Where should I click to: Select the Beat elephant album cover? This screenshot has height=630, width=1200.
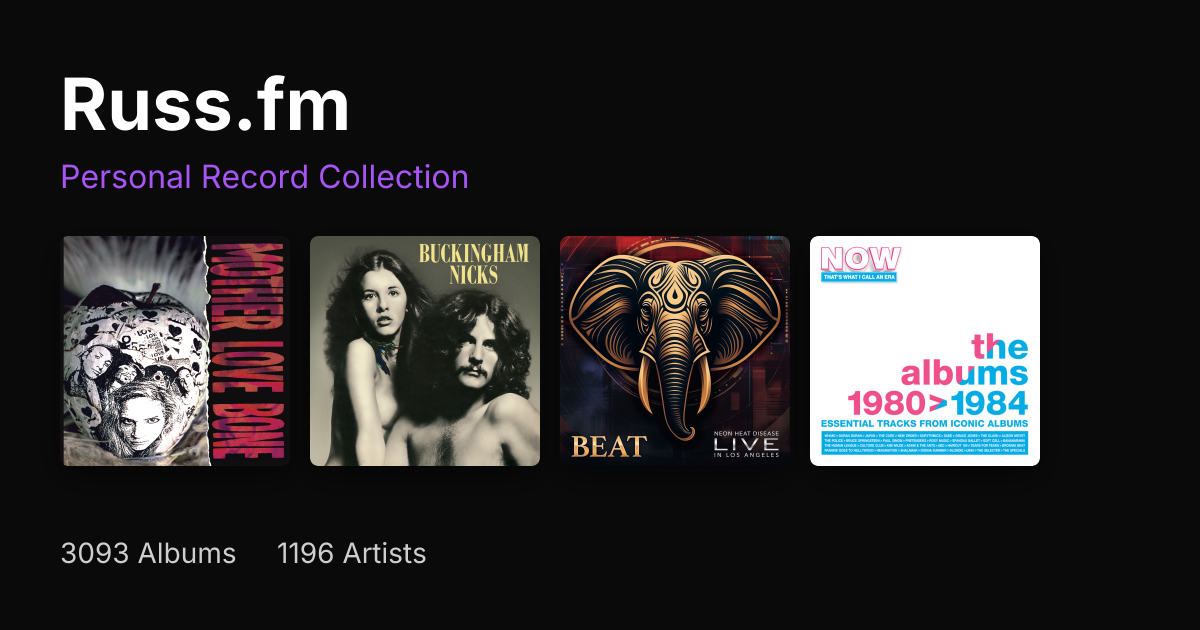click(x=674, y=351)
